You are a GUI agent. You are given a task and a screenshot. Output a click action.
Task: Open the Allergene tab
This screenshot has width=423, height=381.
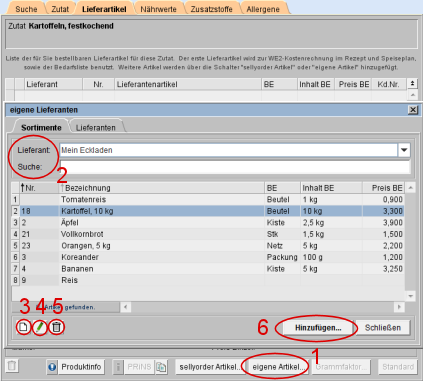[x=263, y=9]
